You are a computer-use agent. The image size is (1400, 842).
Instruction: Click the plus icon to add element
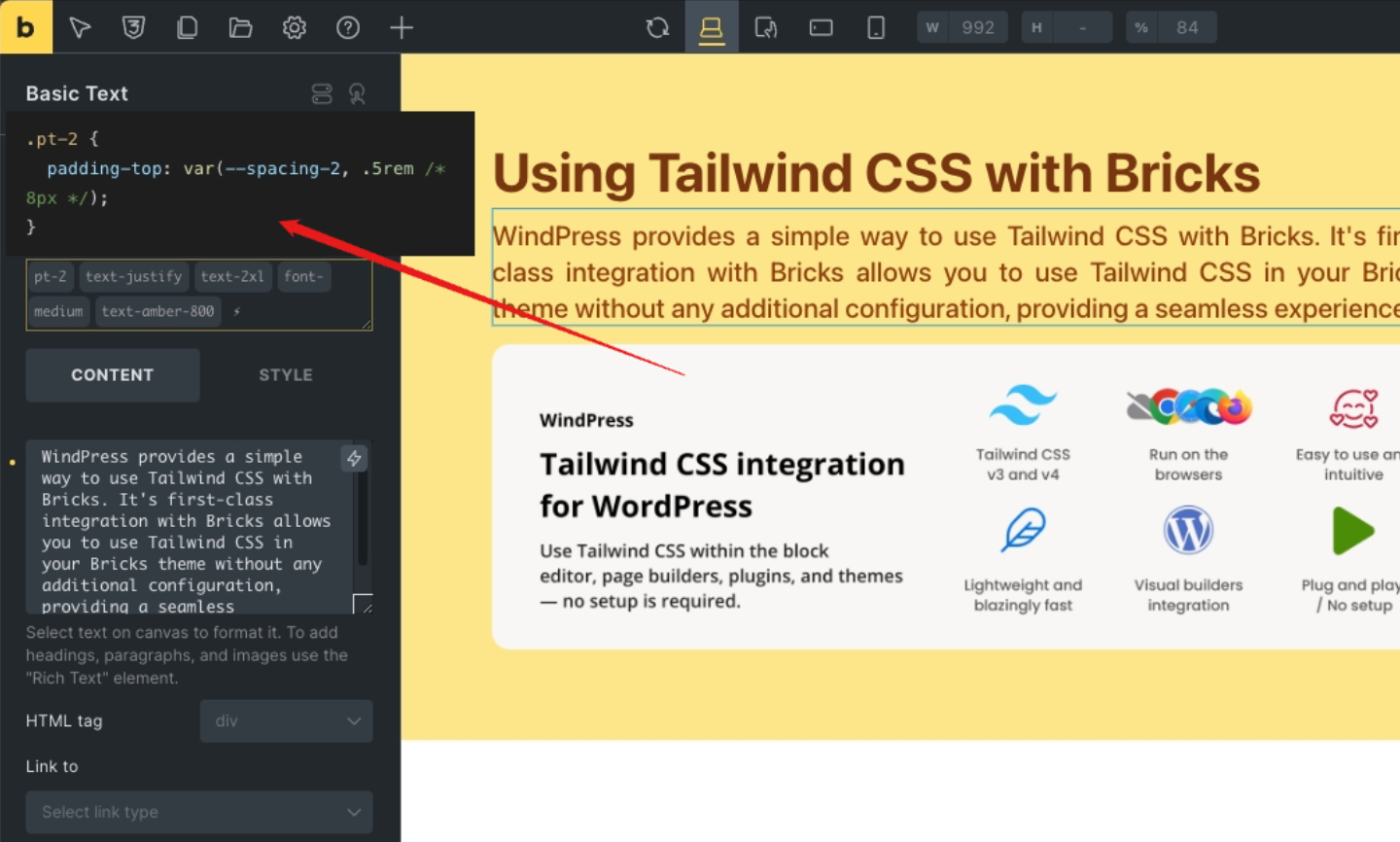401,27
